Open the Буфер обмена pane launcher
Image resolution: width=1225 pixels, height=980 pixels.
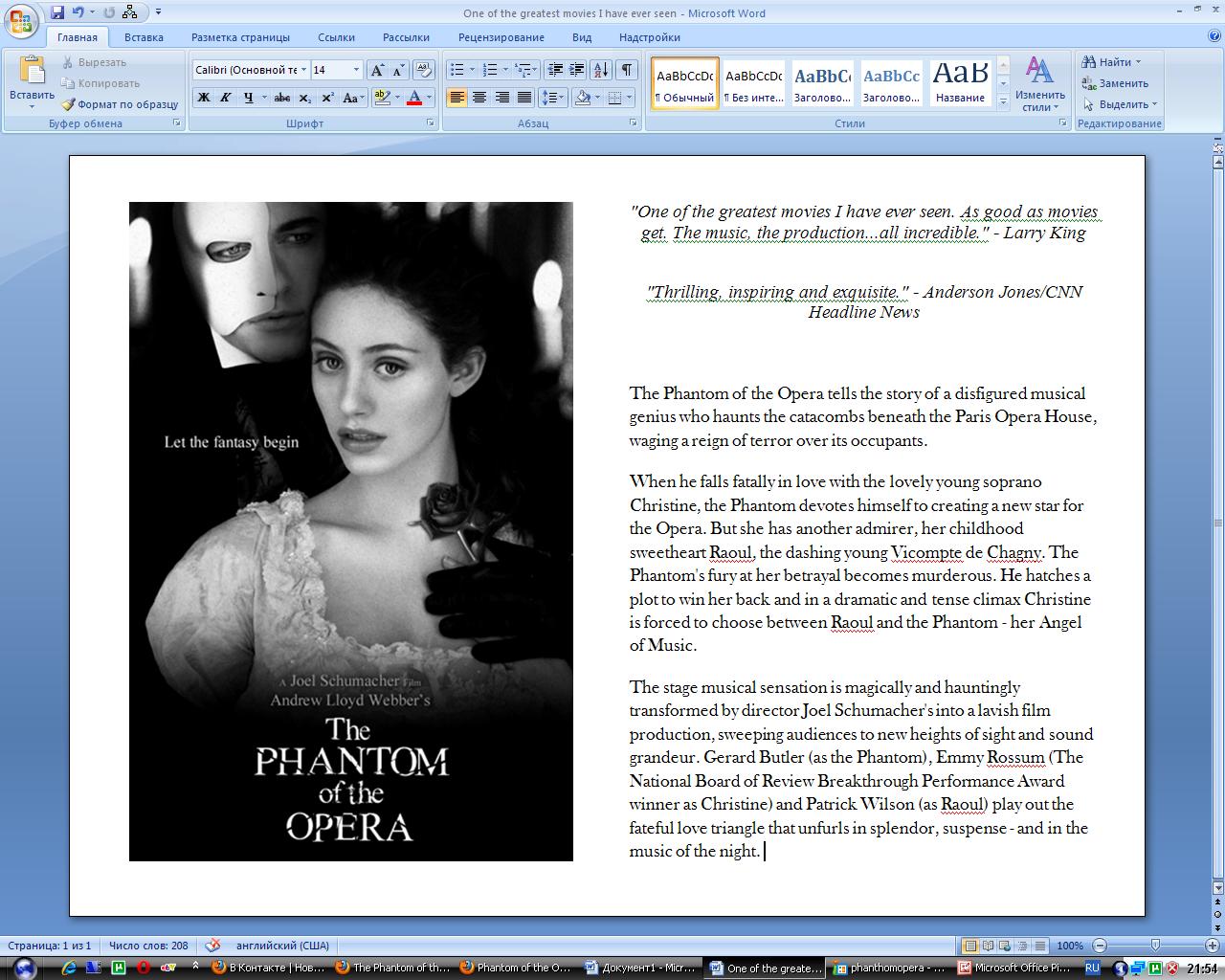(x=177, y=123)
